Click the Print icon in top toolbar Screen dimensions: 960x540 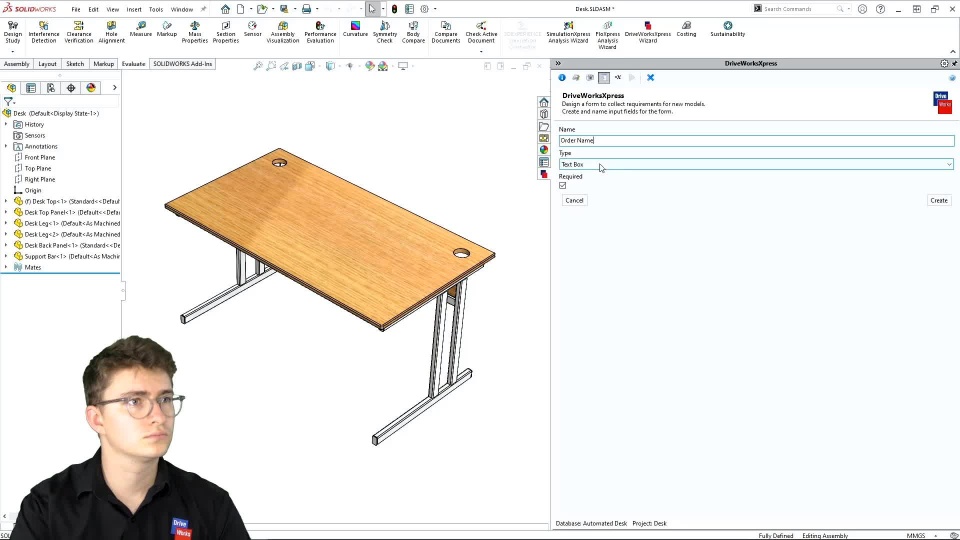(x=306, y=9)
